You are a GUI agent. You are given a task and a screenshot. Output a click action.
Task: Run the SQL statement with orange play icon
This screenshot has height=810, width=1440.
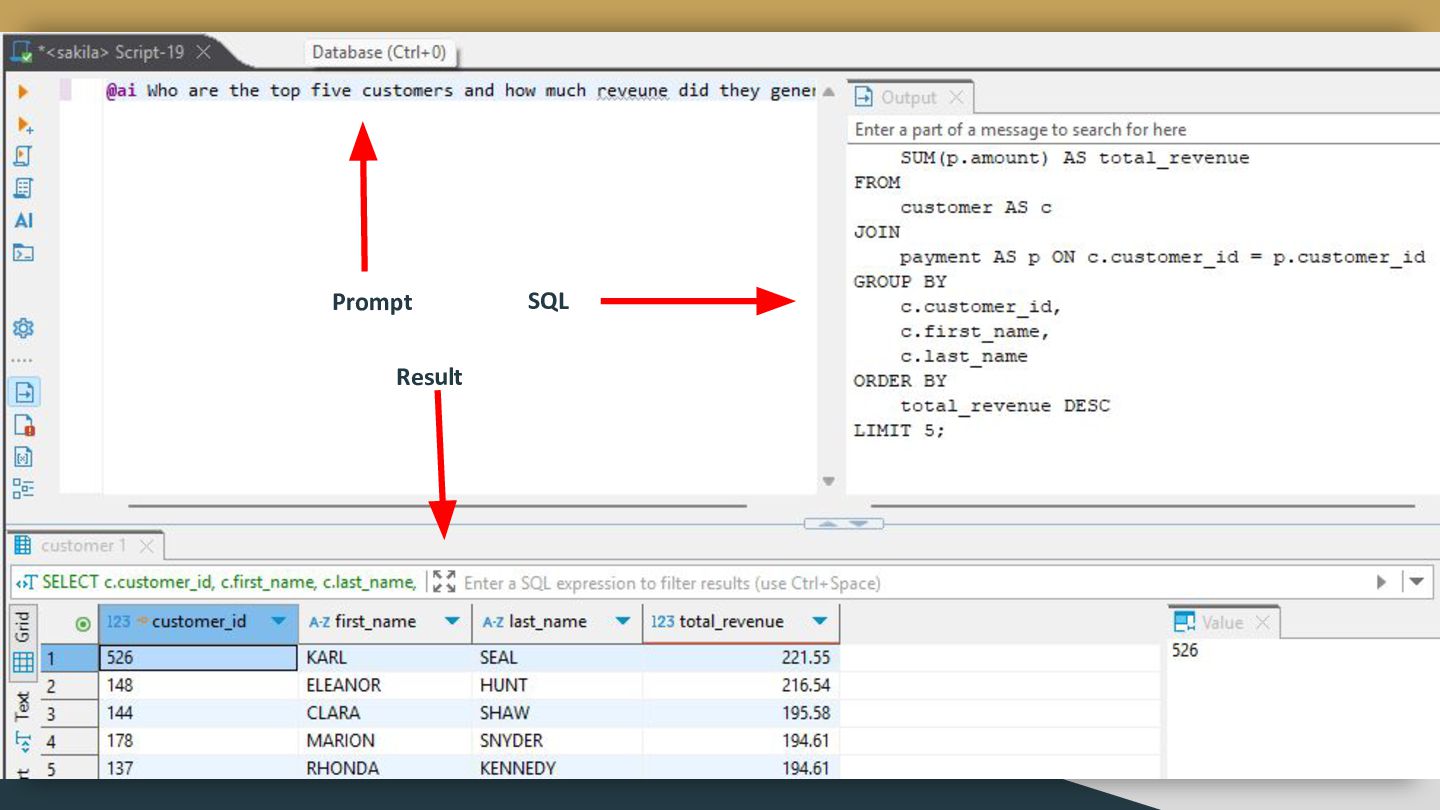(x=24, y=92)
